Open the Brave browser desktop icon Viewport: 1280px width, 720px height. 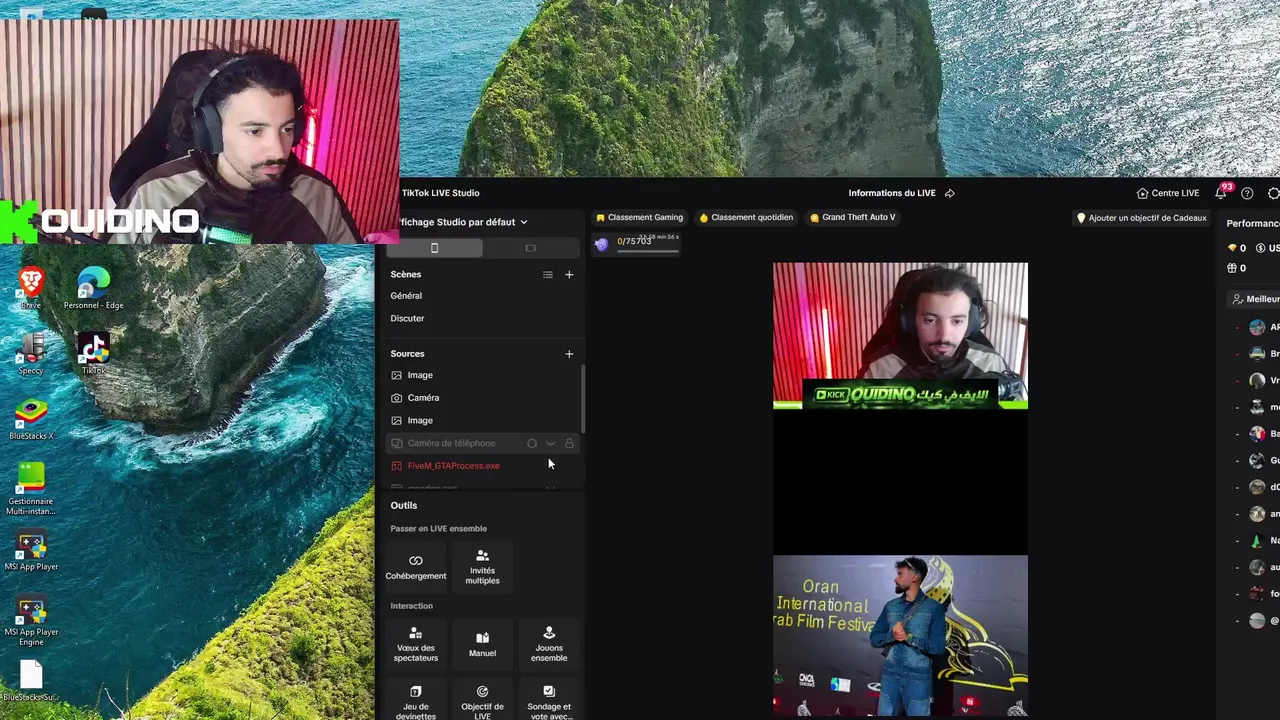click(31, 288)
